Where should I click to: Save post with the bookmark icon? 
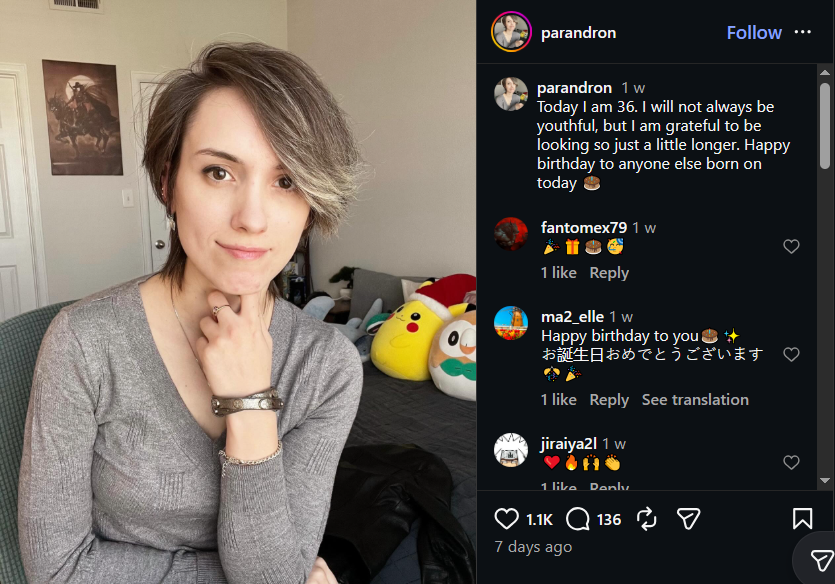coord(802,519)
